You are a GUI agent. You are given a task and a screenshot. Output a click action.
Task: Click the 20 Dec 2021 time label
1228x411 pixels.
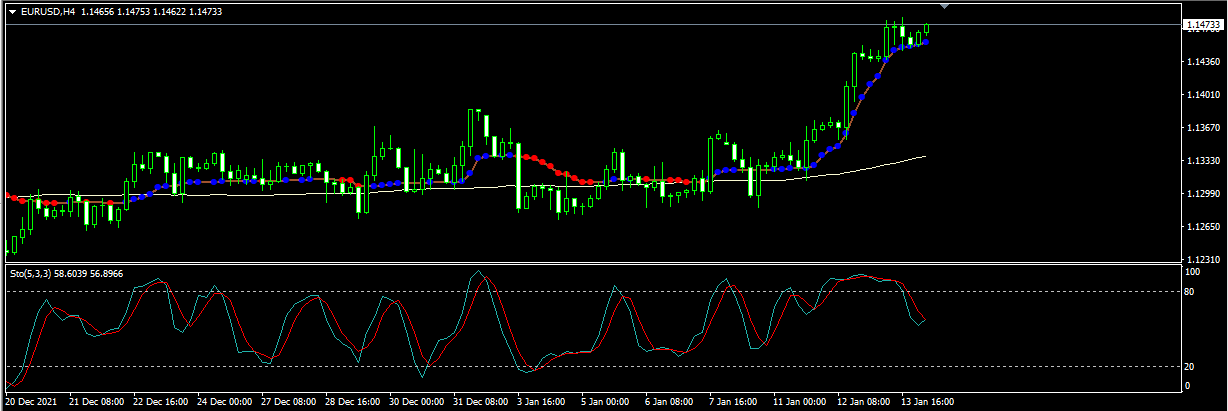coord(32,402)
